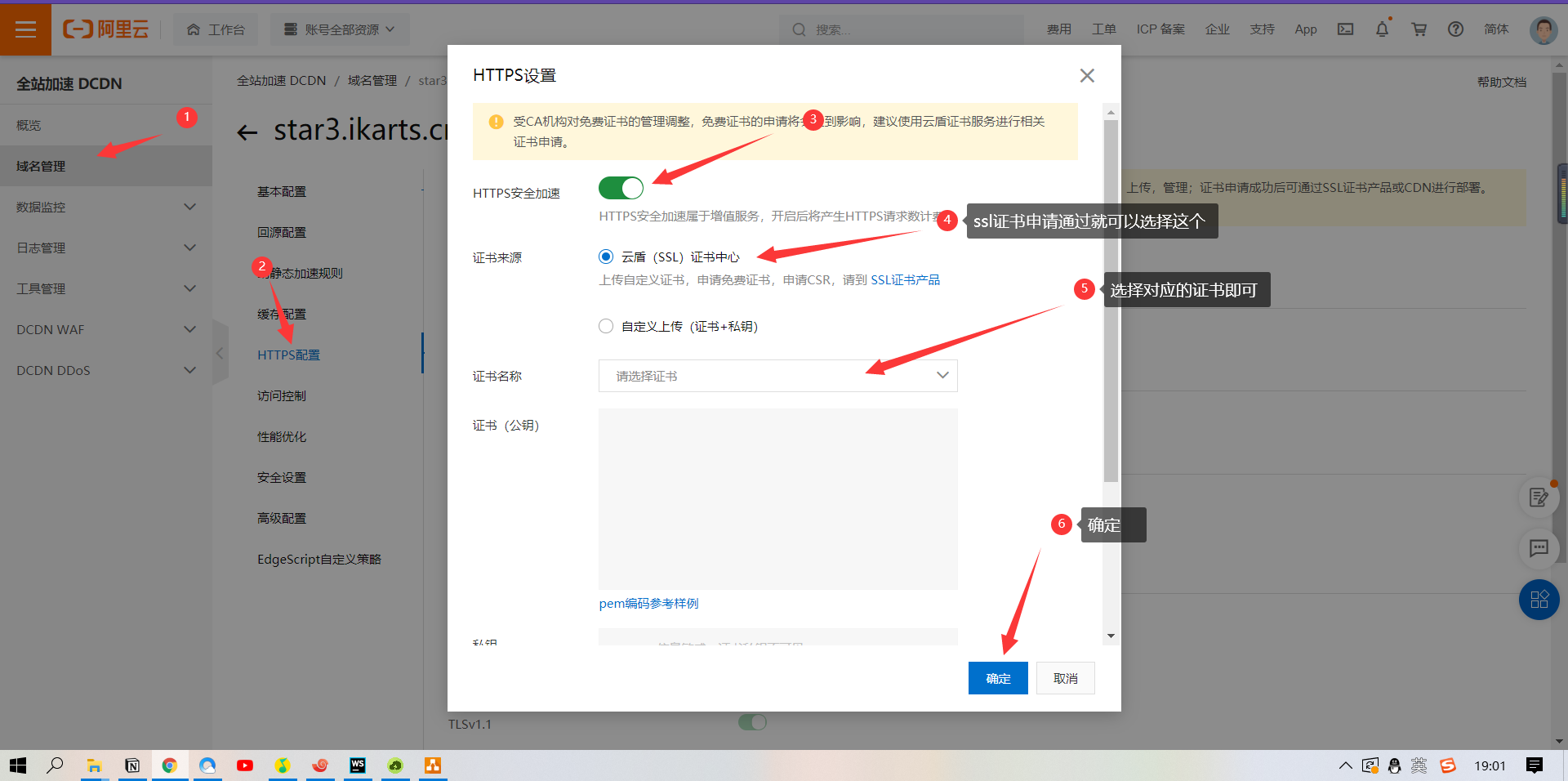Click the 域名管理 breadcrumb link
The image size is (1568, 781).
372,80
